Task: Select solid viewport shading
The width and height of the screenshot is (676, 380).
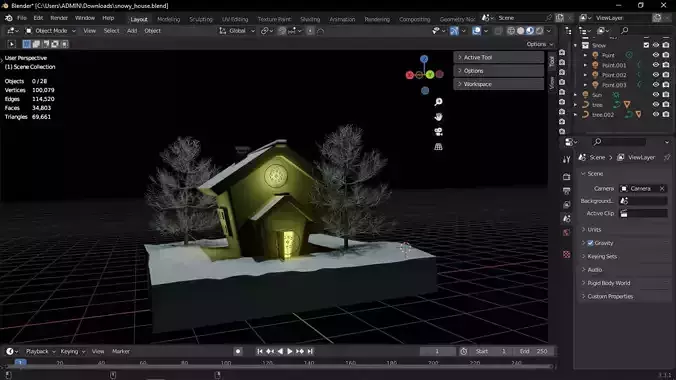Action: (520, 31)
